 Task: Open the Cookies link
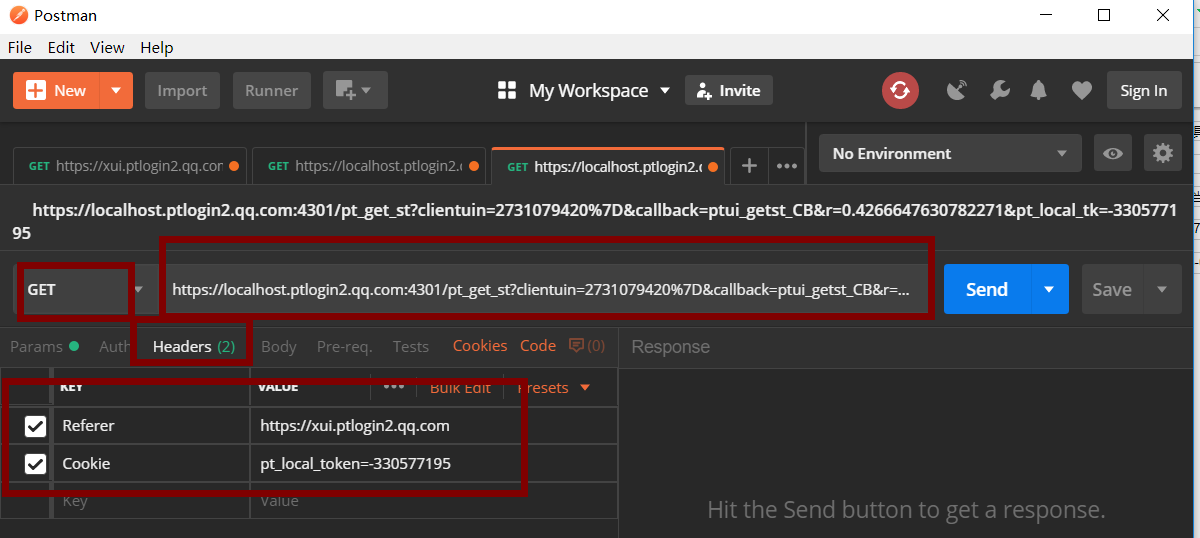pyautogui.click(x=480, y=346)
